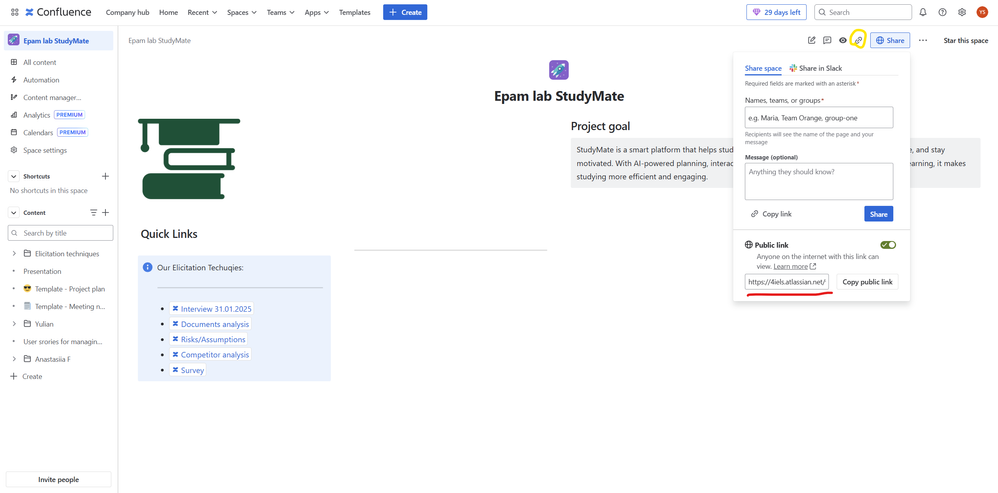Click the Search by title field
998x493 pixels.
pos(60,233)
